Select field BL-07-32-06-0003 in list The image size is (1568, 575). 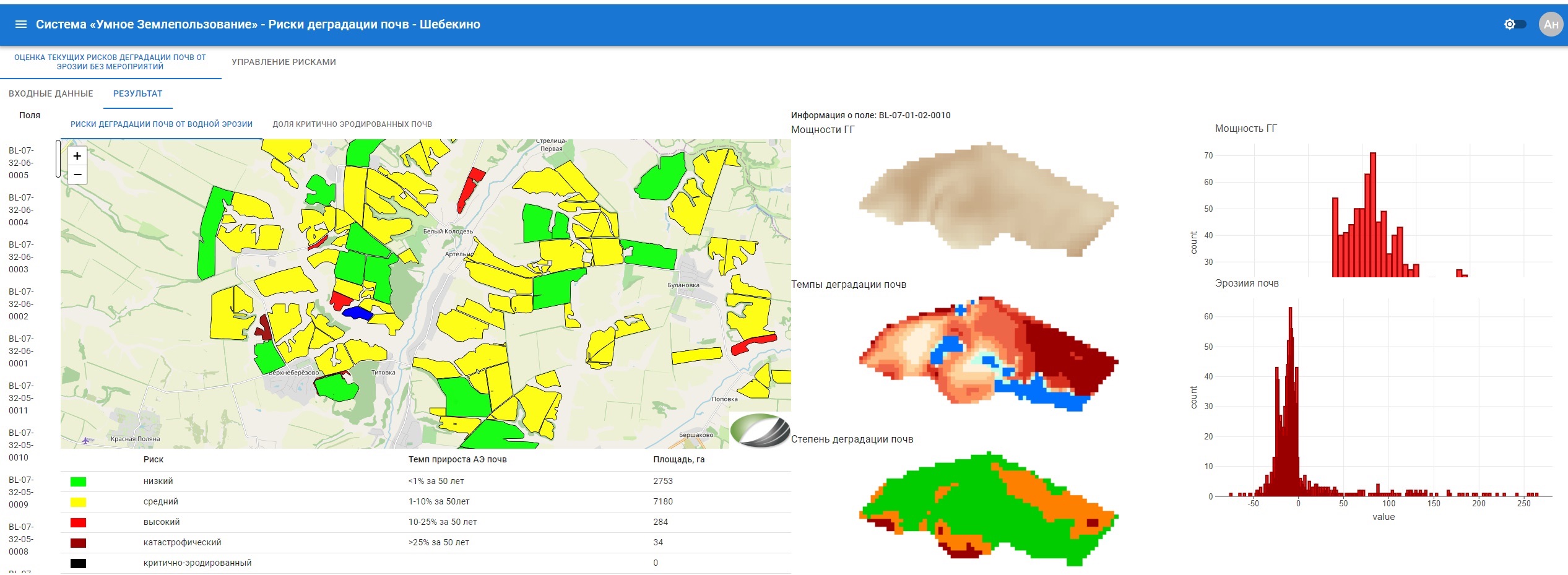[22, 257]
